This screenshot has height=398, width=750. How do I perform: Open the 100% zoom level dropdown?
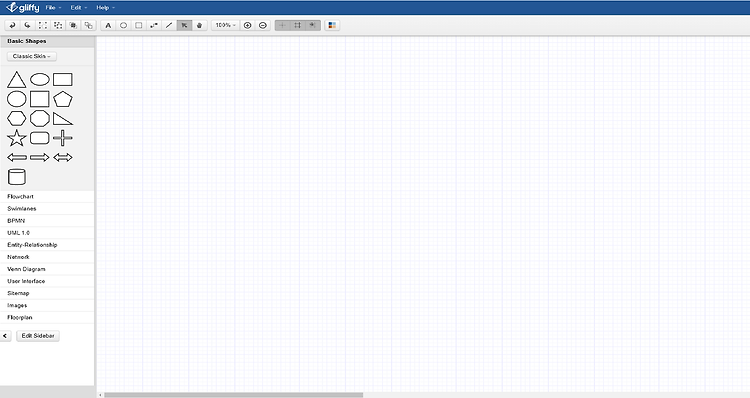click(225, 25)
